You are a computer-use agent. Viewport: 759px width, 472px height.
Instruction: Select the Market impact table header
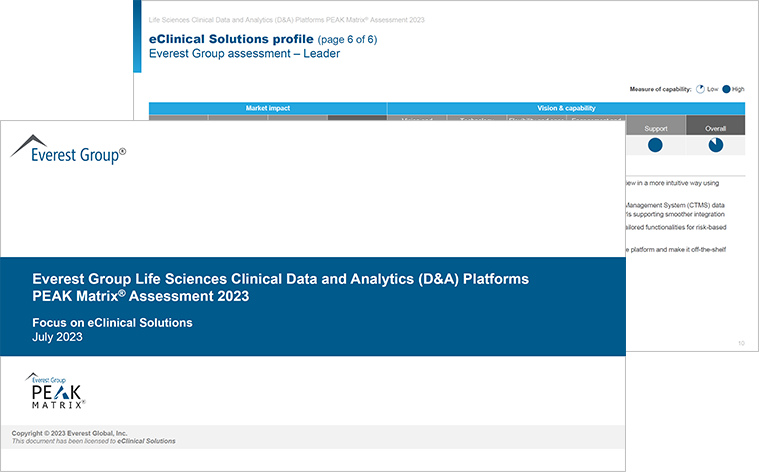click(x=267, y=108)
